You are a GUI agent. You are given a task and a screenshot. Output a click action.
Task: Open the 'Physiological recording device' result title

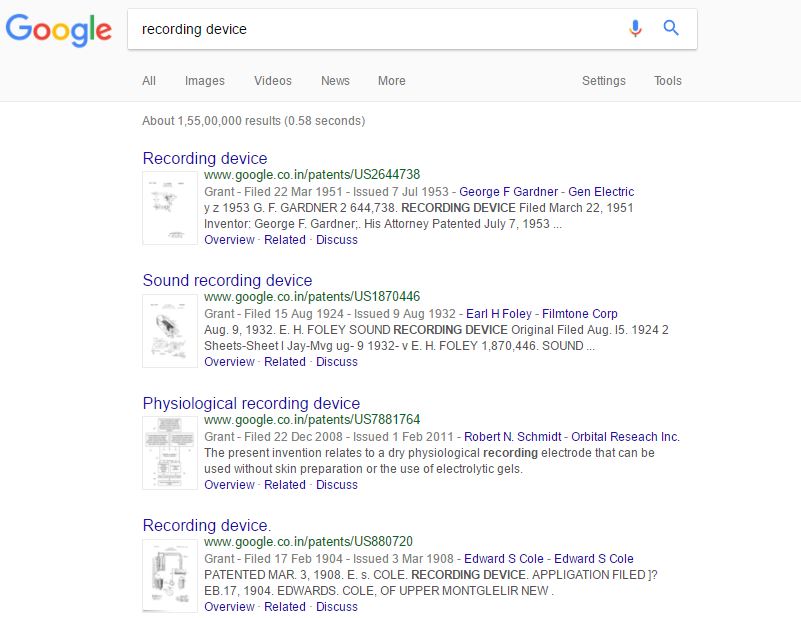coord(251,404)
